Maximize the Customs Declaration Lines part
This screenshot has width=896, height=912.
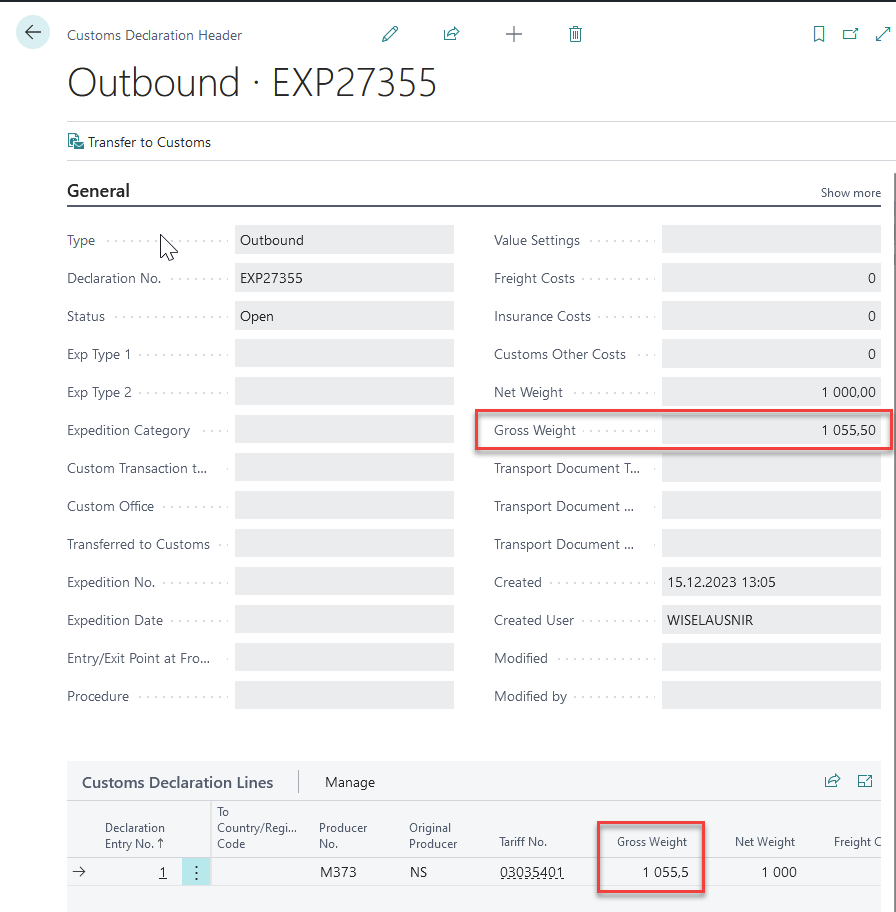[865, 782]
